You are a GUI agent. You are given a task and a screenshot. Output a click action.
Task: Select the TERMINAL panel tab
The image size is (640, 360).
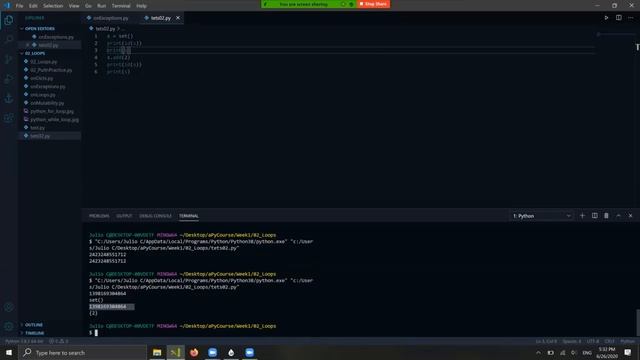[x=189, y=216]
